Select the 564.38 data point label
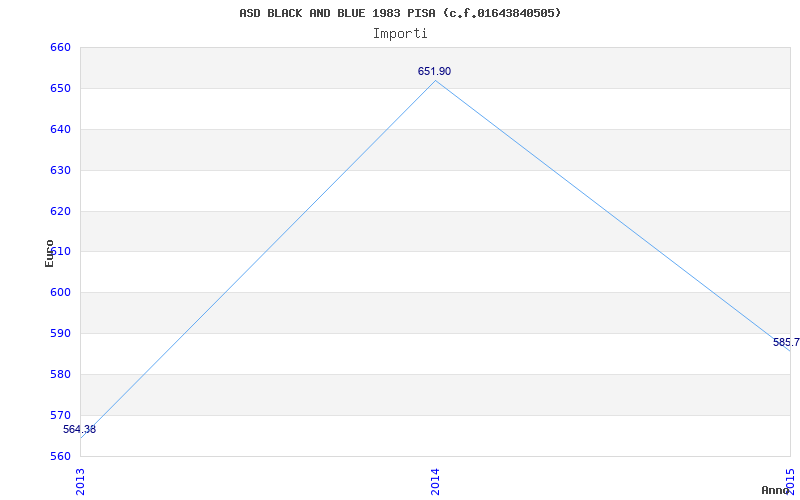 79,430
